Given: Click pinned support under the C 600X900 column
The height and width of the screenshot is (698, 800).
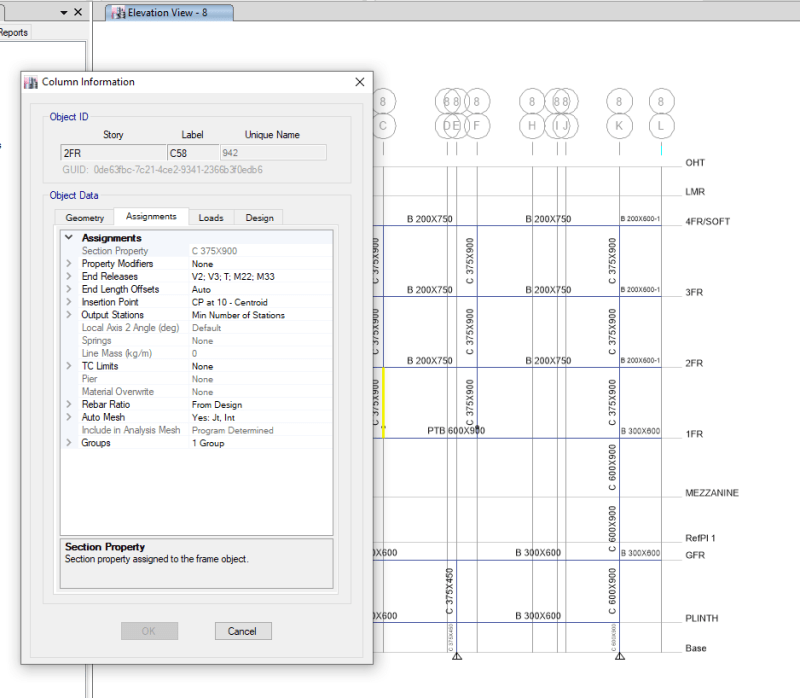Looking at the screenshot, I should 619,656.
